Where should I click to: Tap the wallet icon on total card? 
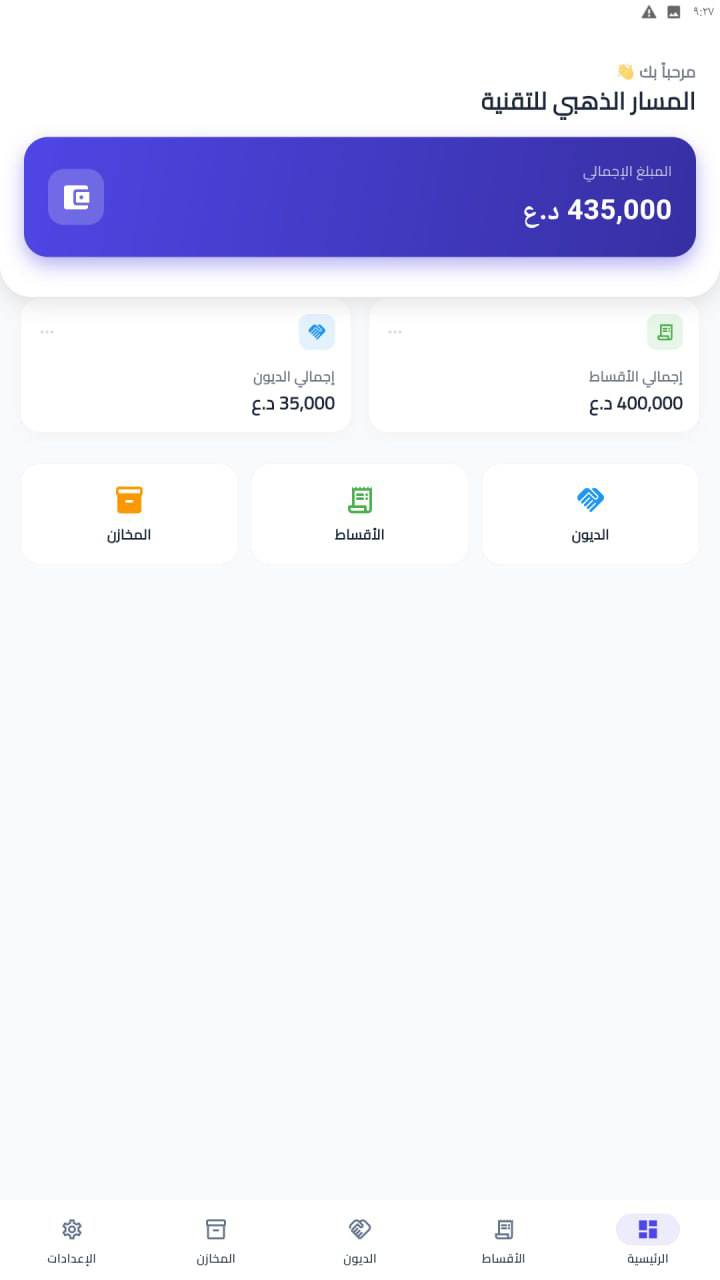pyautogui.click(x=76, y=197)
